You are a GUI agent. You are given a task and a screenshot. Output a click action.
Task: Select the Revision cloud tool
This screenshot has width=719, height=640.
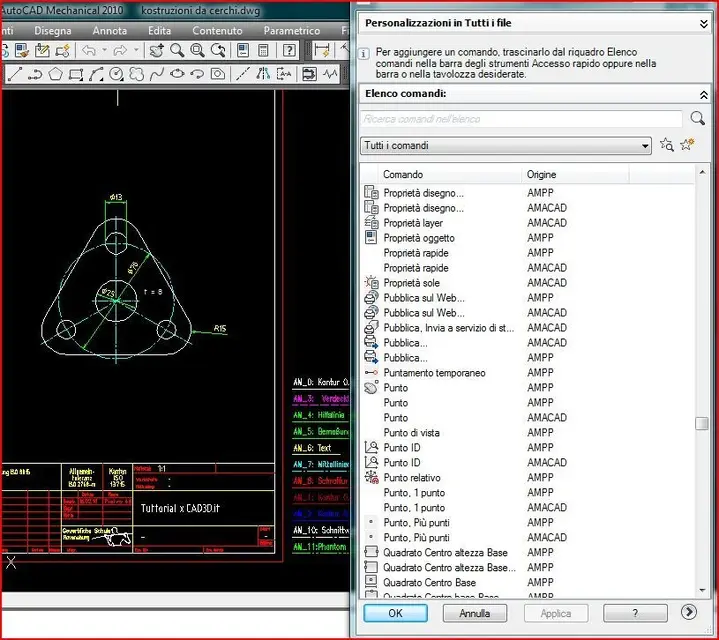coord(137,74)
